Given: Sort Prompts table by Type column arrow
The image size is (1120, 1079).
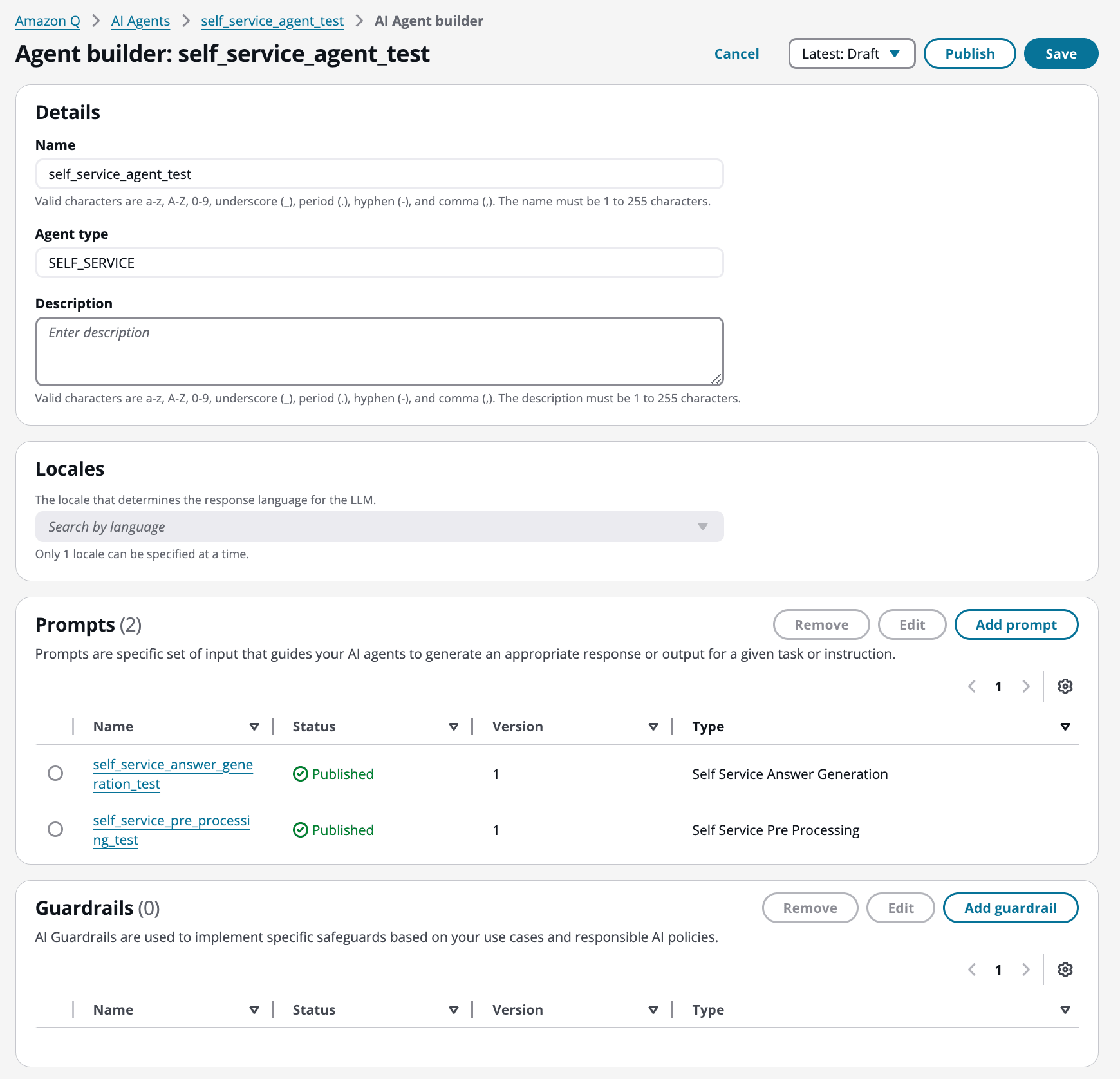Looking at the screenshot, I should point(1065,727).
